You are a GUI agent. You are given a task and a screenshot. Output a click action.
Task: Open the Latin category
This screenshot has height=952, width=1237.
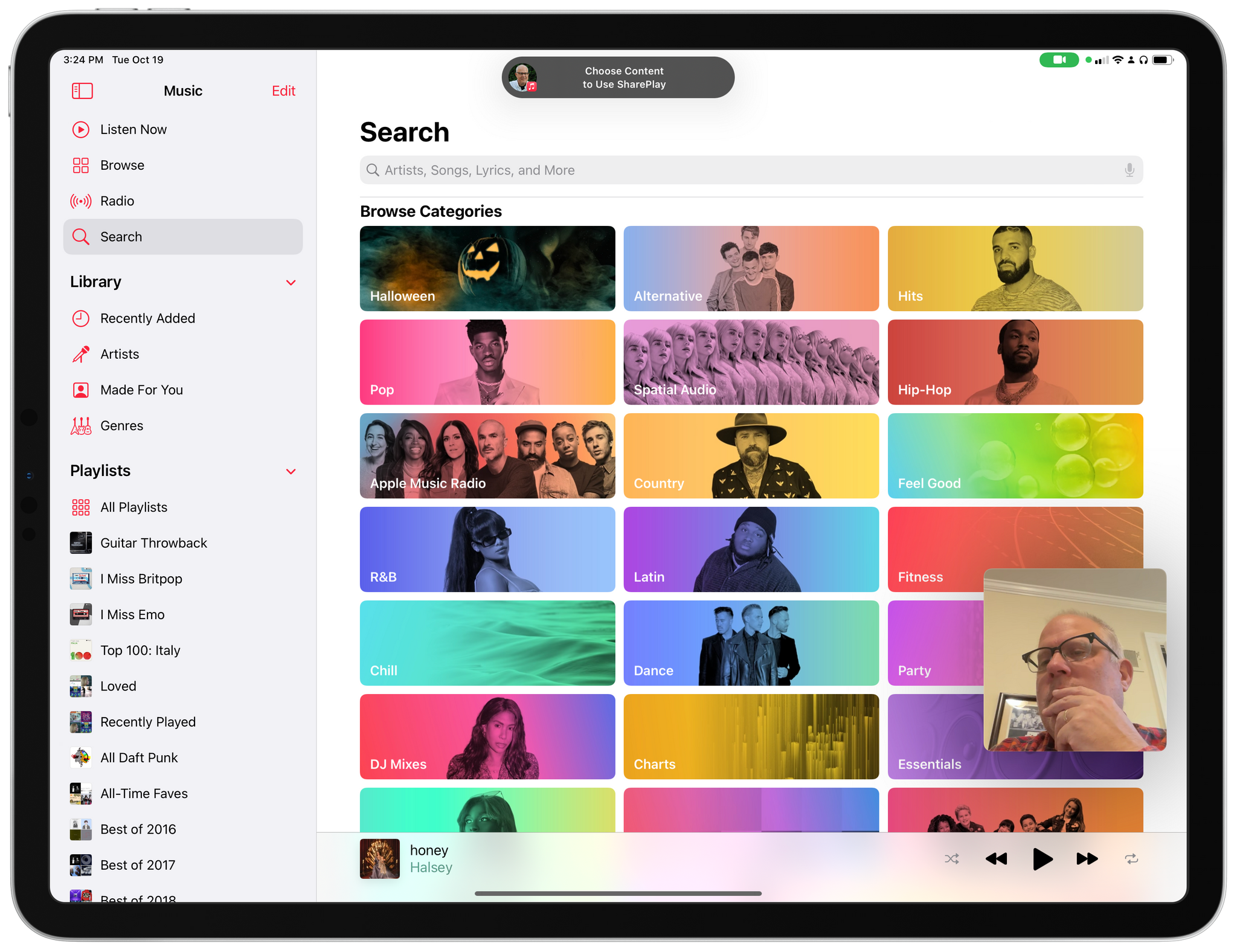click(751, 550)
